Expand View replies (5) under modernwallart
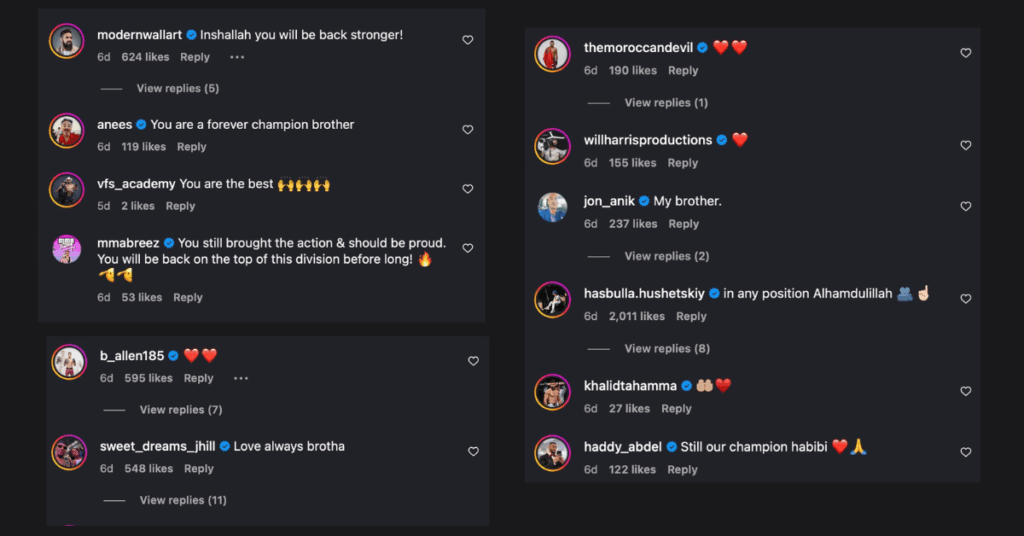Image resolution: width=1024 pixels, height=536 pixels. [x=177, y=89]
